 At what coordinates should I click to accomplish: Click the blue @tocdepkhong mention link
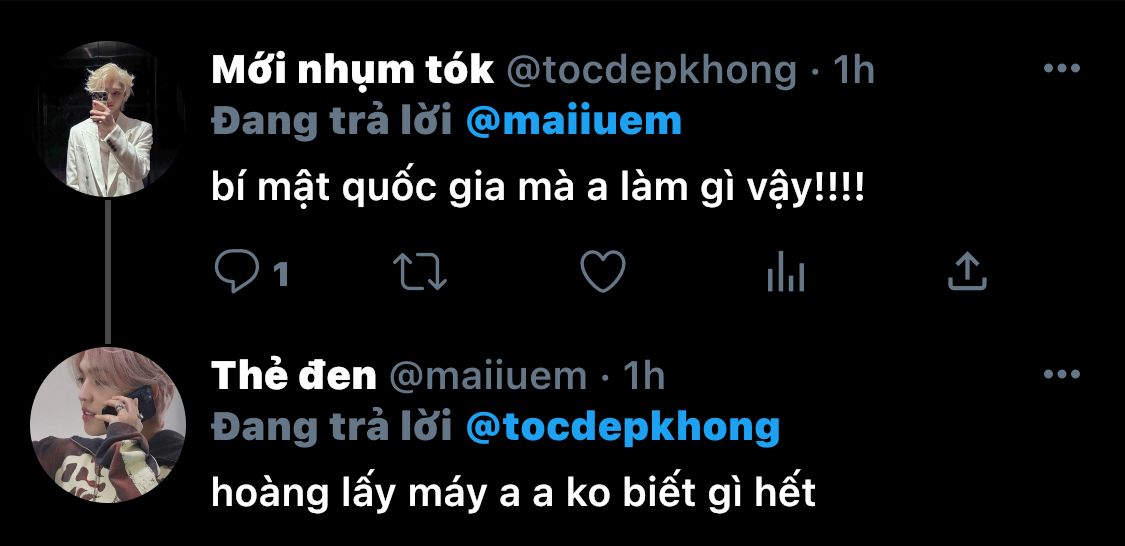click(623, 428)
